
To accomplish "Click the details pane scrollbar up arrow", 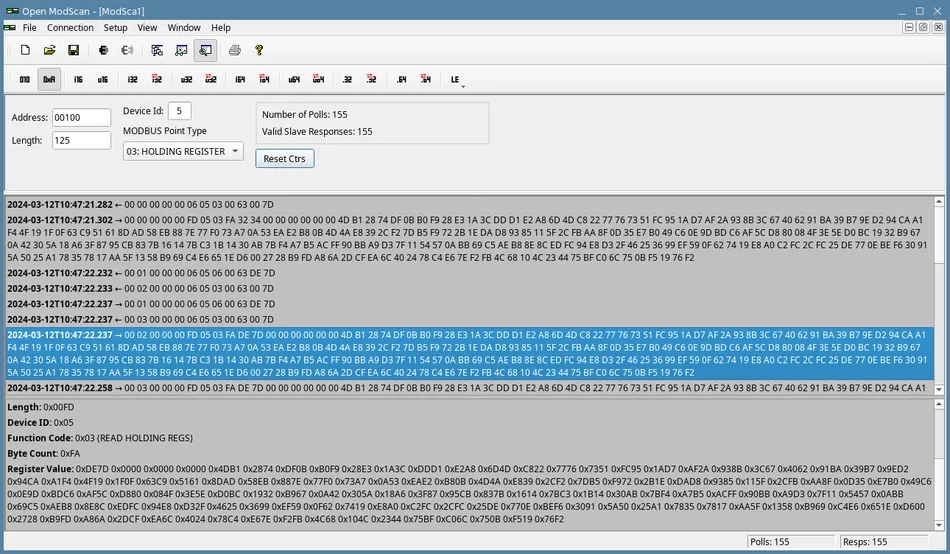I will (x=939, y=404).
